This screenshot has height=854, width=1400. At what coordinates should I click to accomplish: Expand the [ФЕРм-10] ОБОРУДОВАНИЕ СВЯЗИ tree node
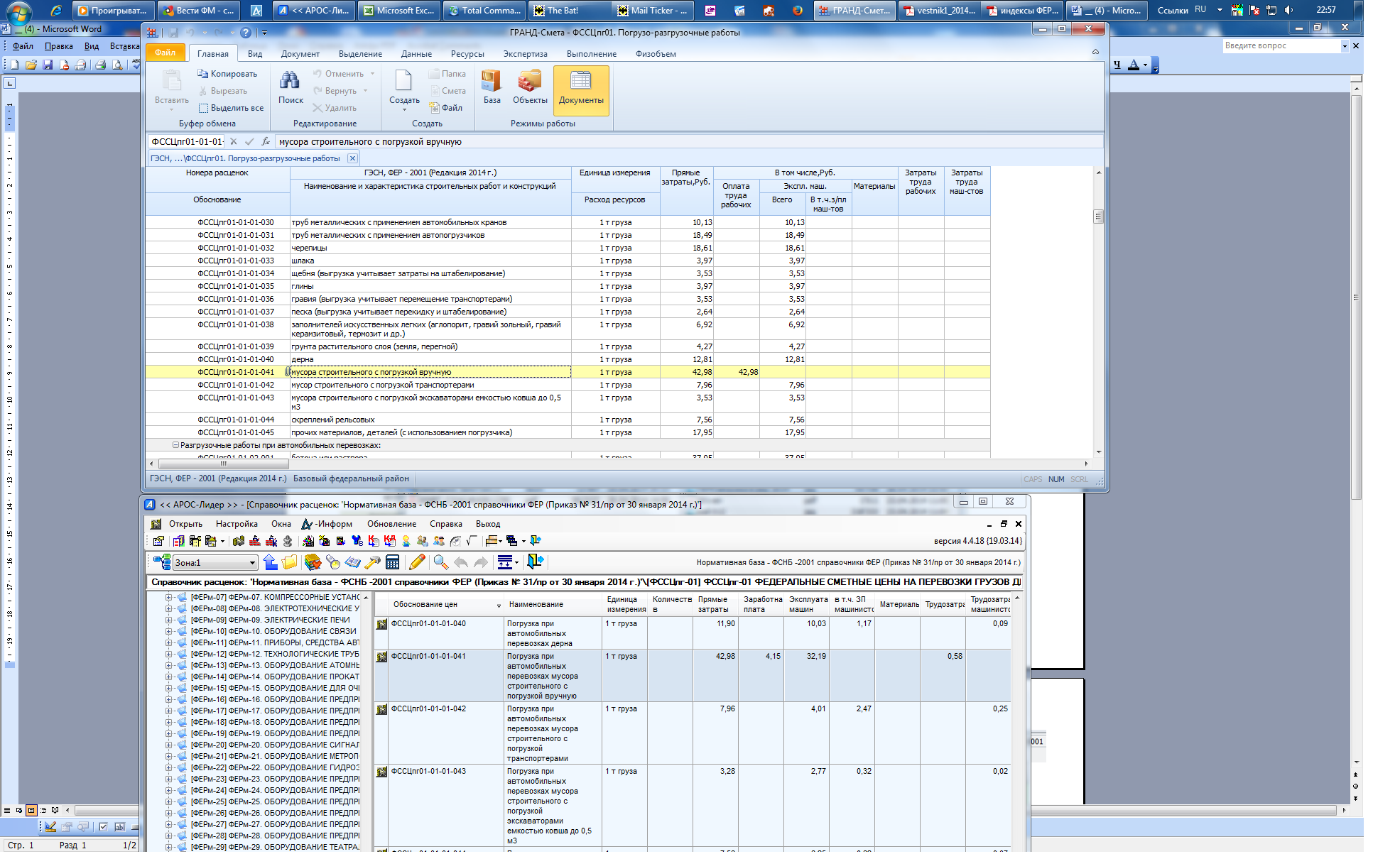169,632
